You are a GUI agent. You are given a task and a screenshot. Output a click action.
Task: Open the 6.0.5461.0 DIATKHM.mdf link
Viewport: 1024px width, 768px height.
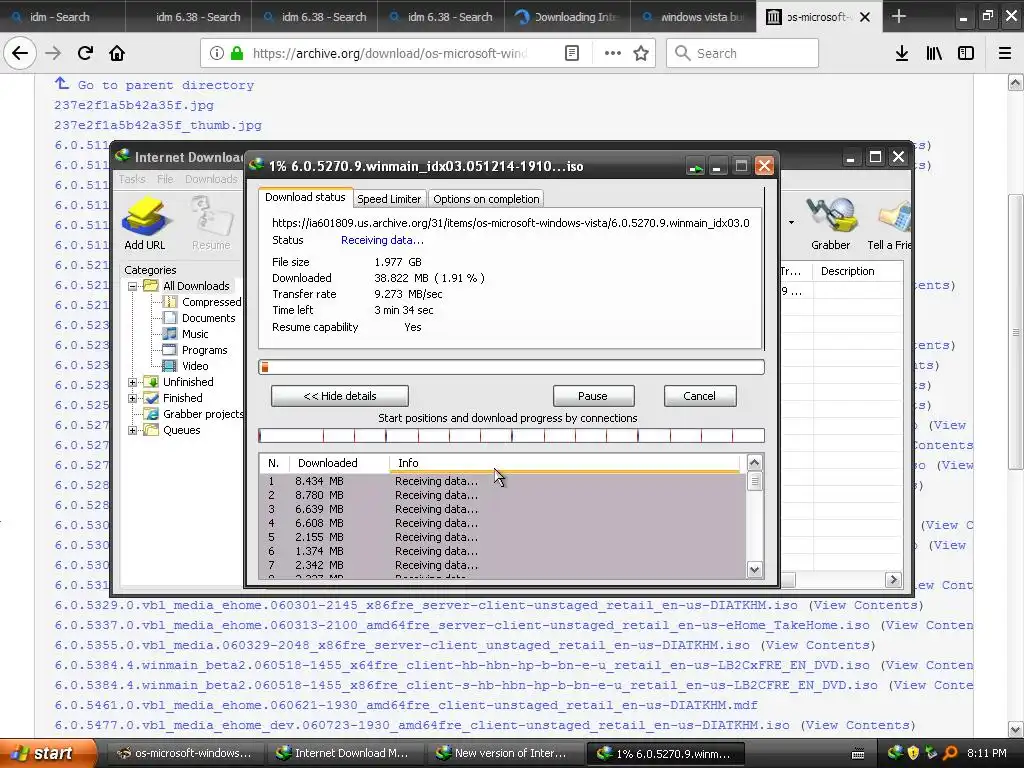pyautogui.click(x=406, y=705)
